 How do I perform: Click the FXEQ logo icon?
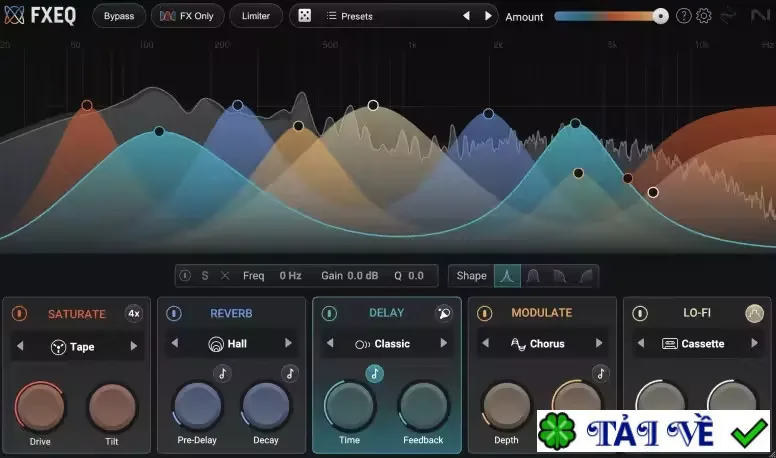tap(14, 15)
